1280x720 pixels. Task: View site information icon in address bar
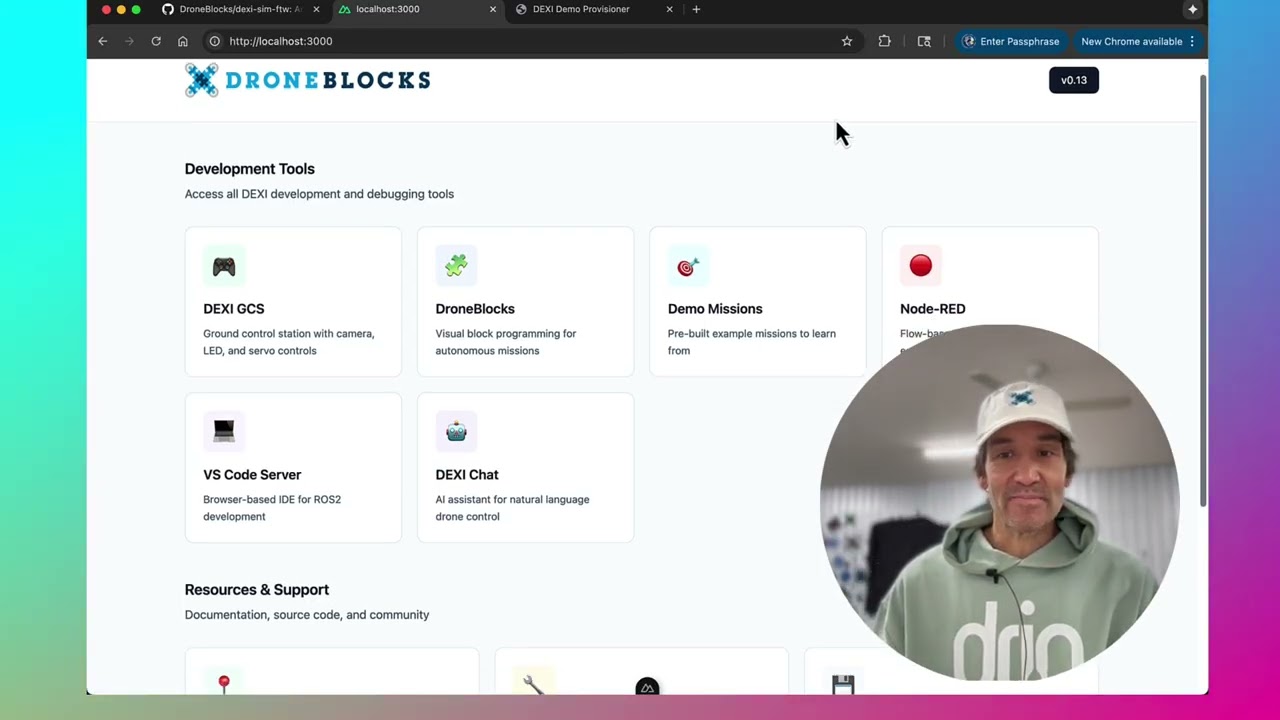214,41
